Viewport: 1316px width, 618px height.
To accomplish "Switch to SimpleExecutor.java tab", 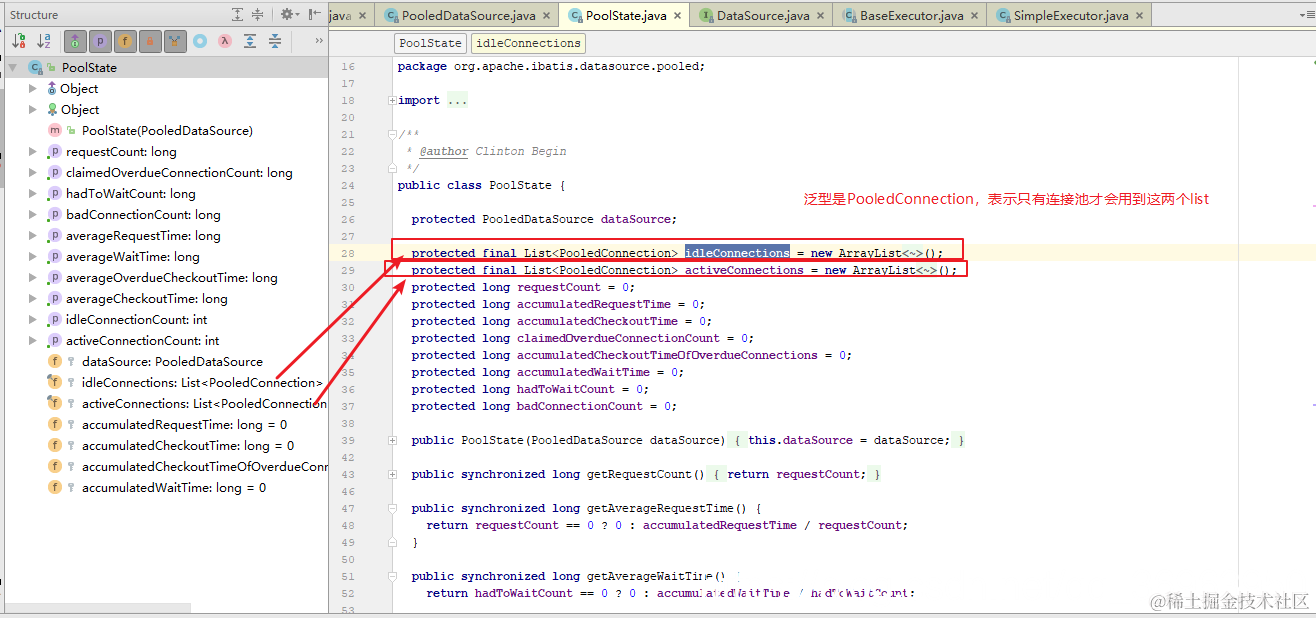I will click(x=1071, y=16).
